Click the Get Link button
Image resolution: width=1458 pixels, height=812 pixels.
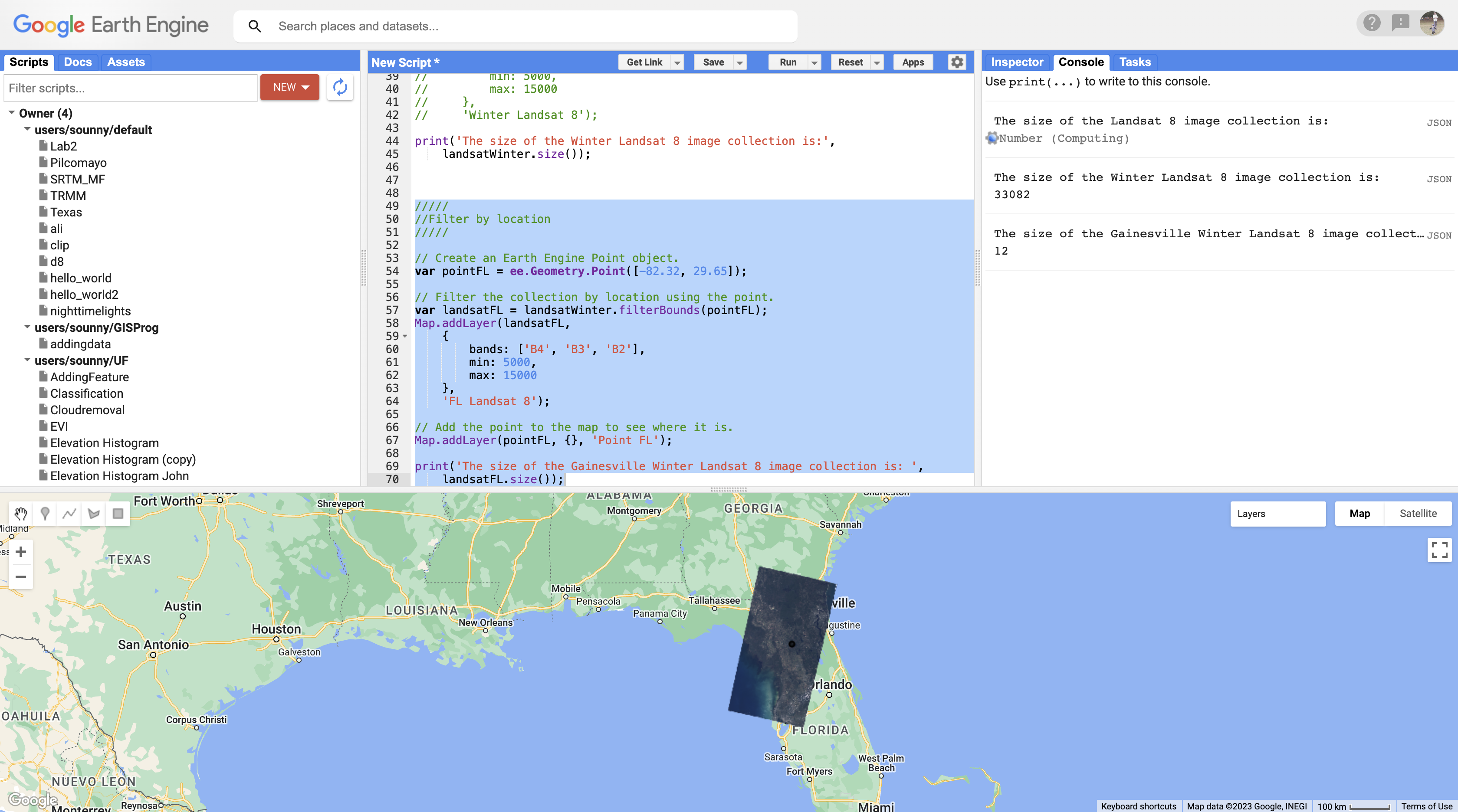(644, 62)
